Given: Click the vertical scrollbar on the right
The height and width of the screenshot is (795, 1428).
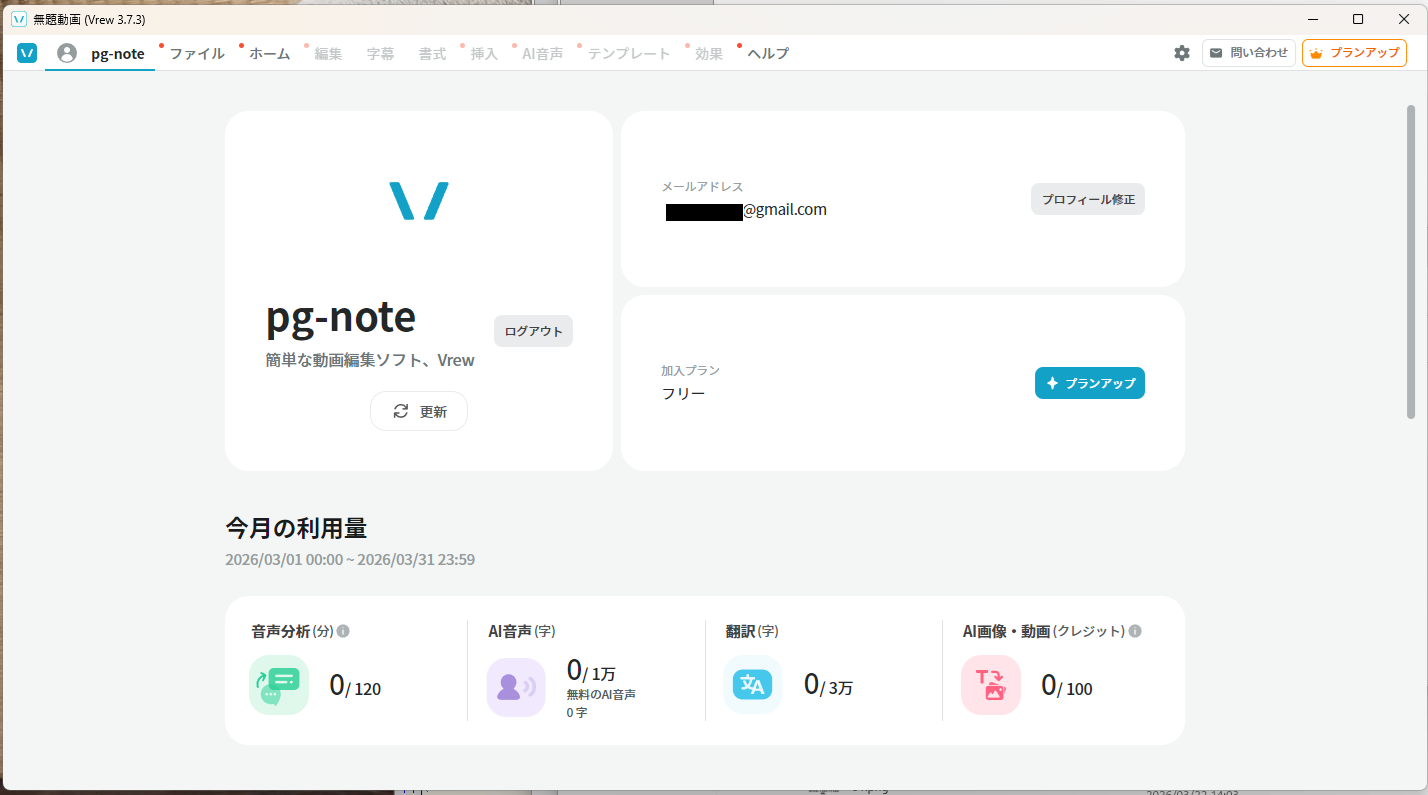Looking at the screenshot, I should coord(1411,260).
